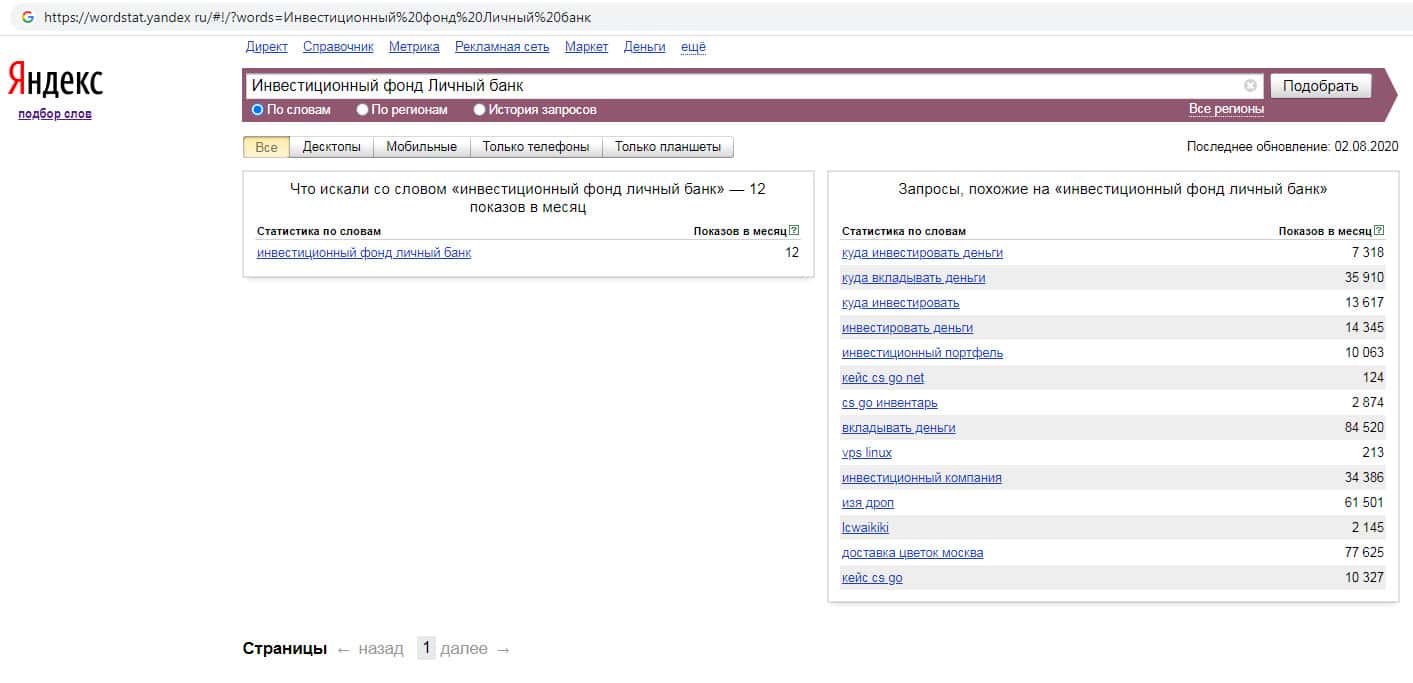Click the 'инвестиционный портфель' query link
Viewport: 1413px width, 683px height.
(x=922, y=353)
